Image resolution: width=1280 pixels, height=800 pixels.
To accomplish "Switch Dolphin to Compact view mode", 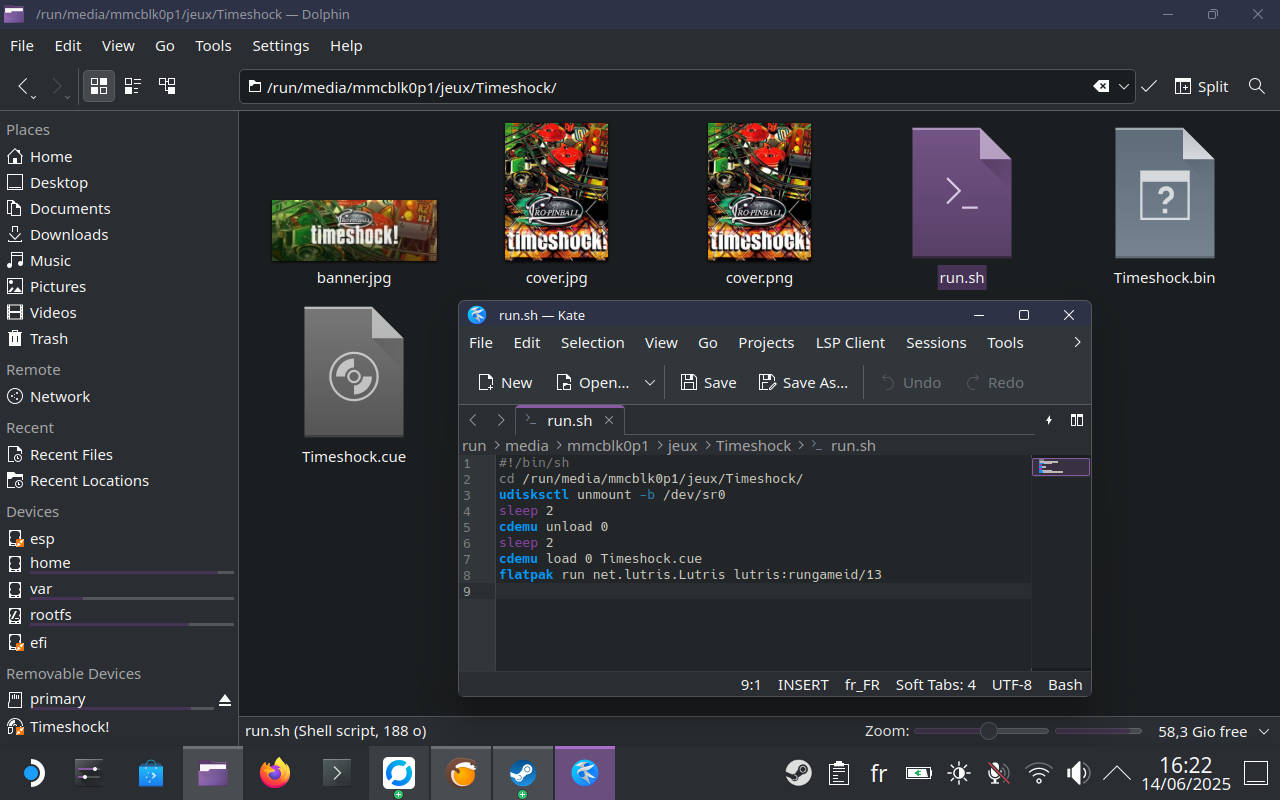I will point(132,86).
